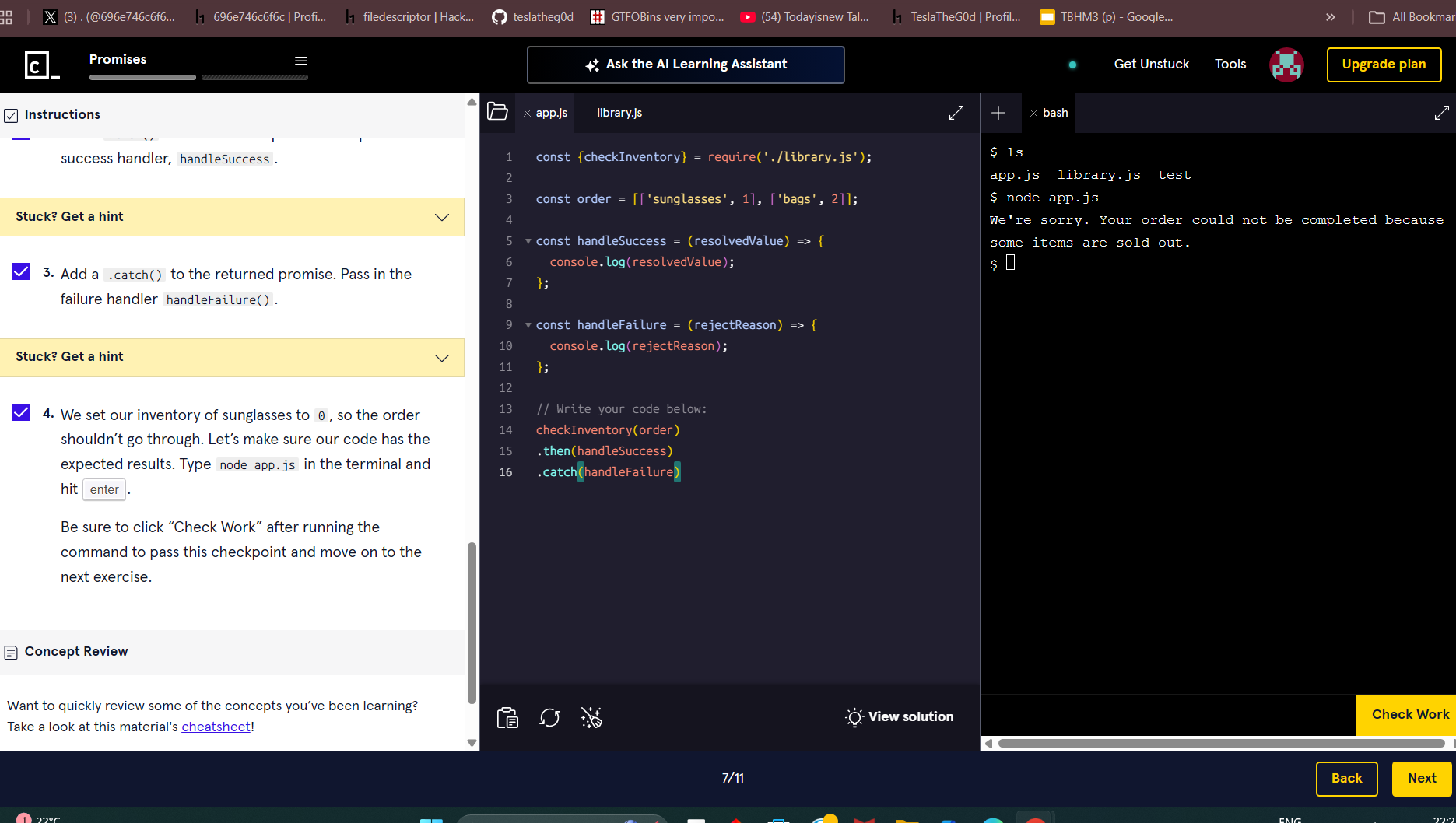This screenshot has width=1456, height=823.
Task: Open the lesson menu hamburger icon
Action: point(301,61)
